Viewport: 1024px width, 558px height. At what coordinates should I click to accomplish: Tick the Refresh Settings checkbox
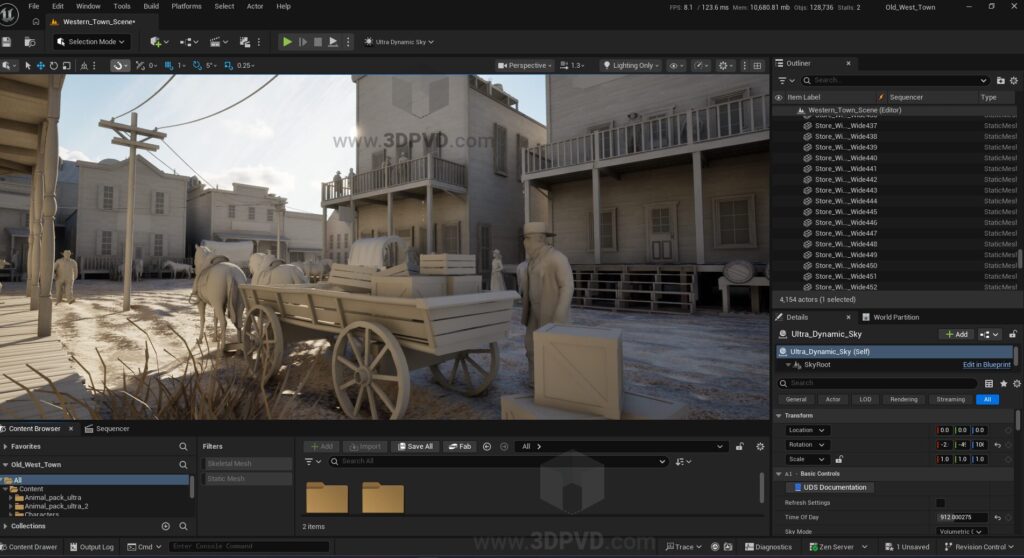(x=939, y=502)
